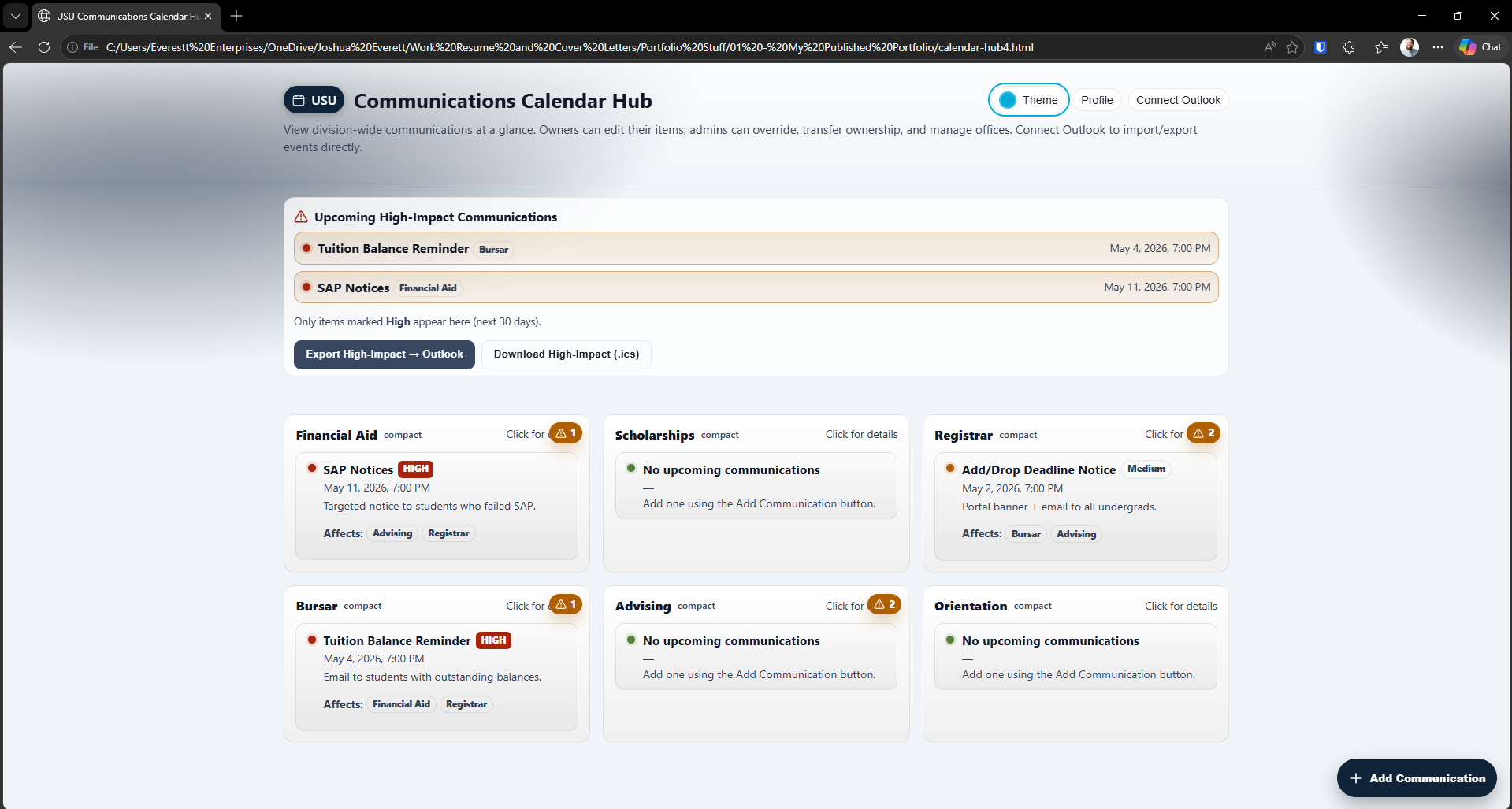This screenshot has width=1512, height=809.
Task: Open the Orientation card heading
Action: (x=971, y=606)
